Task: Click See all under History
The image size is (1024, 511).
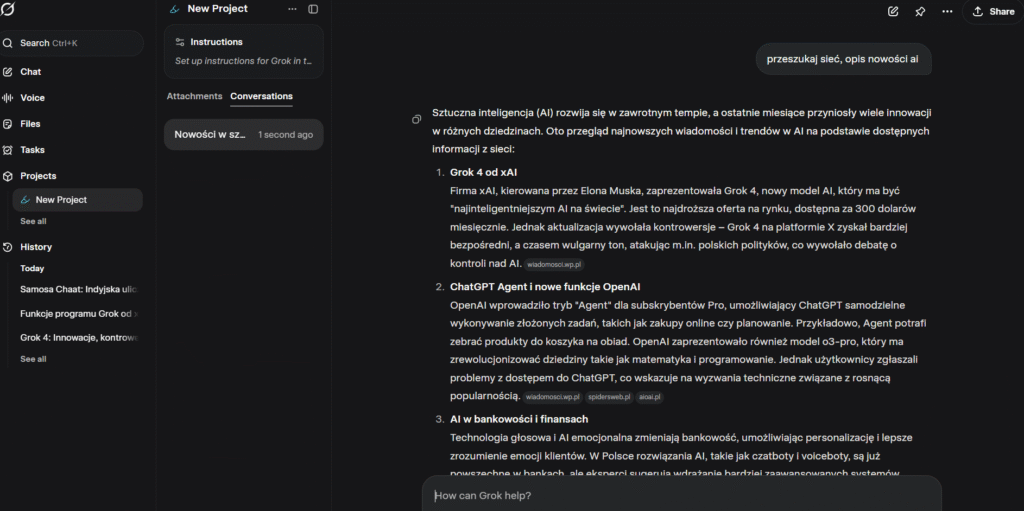Action: (x=33, y=359)
